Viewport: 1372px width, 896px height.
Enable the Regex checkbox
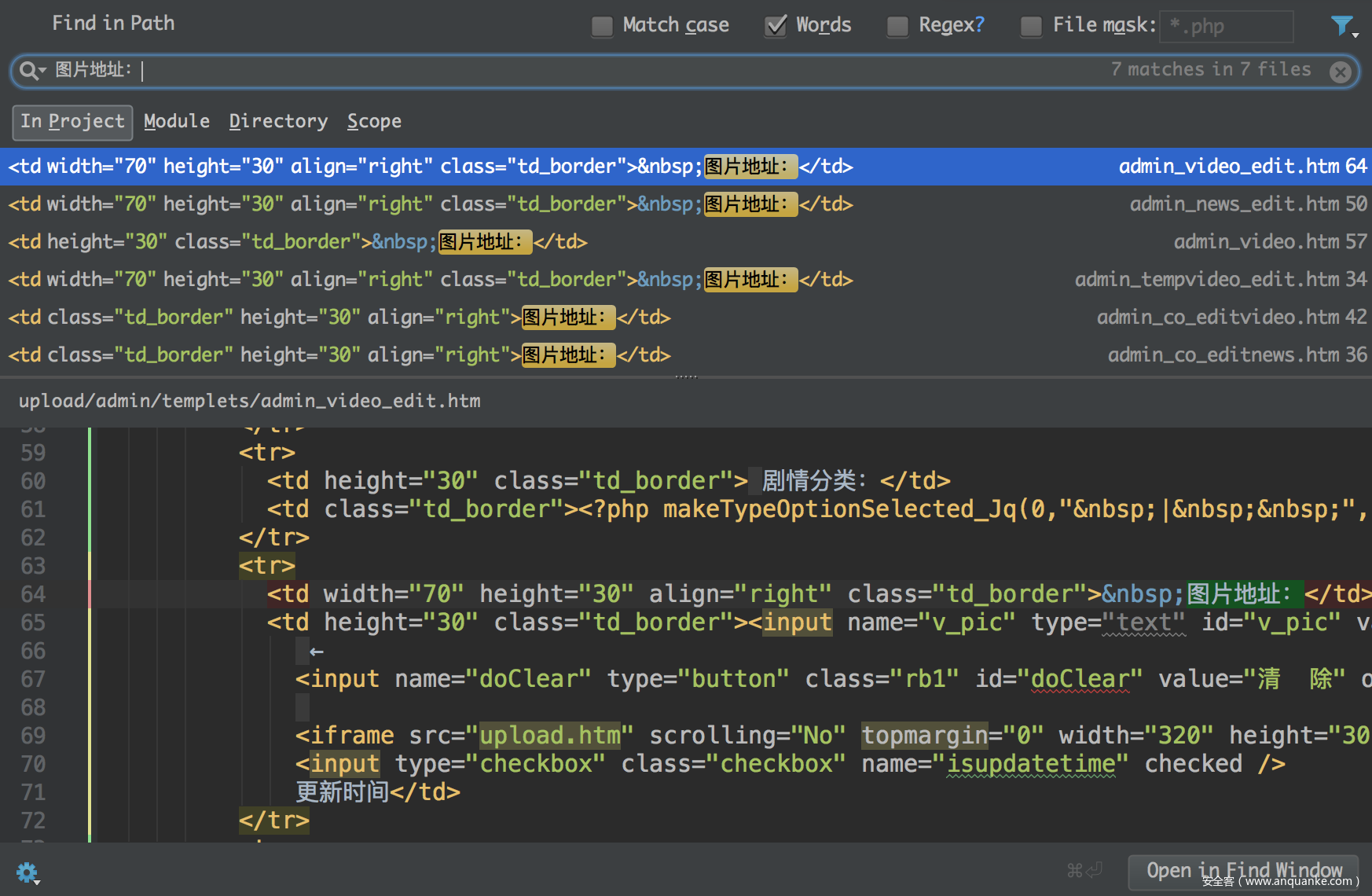point(897,26)
